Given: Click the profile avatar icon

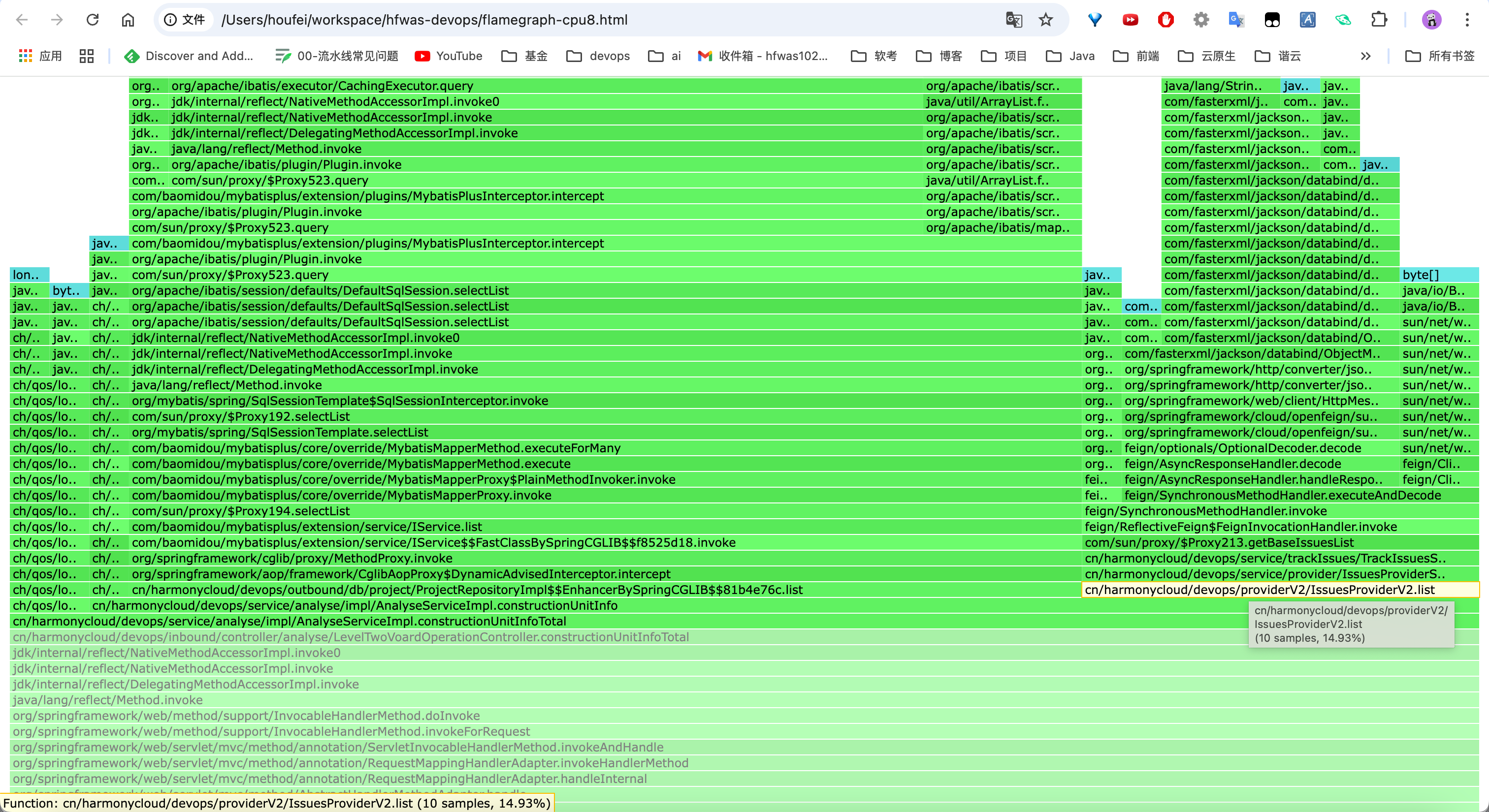Looking at the screenshot, I should tap(1431, 20).
